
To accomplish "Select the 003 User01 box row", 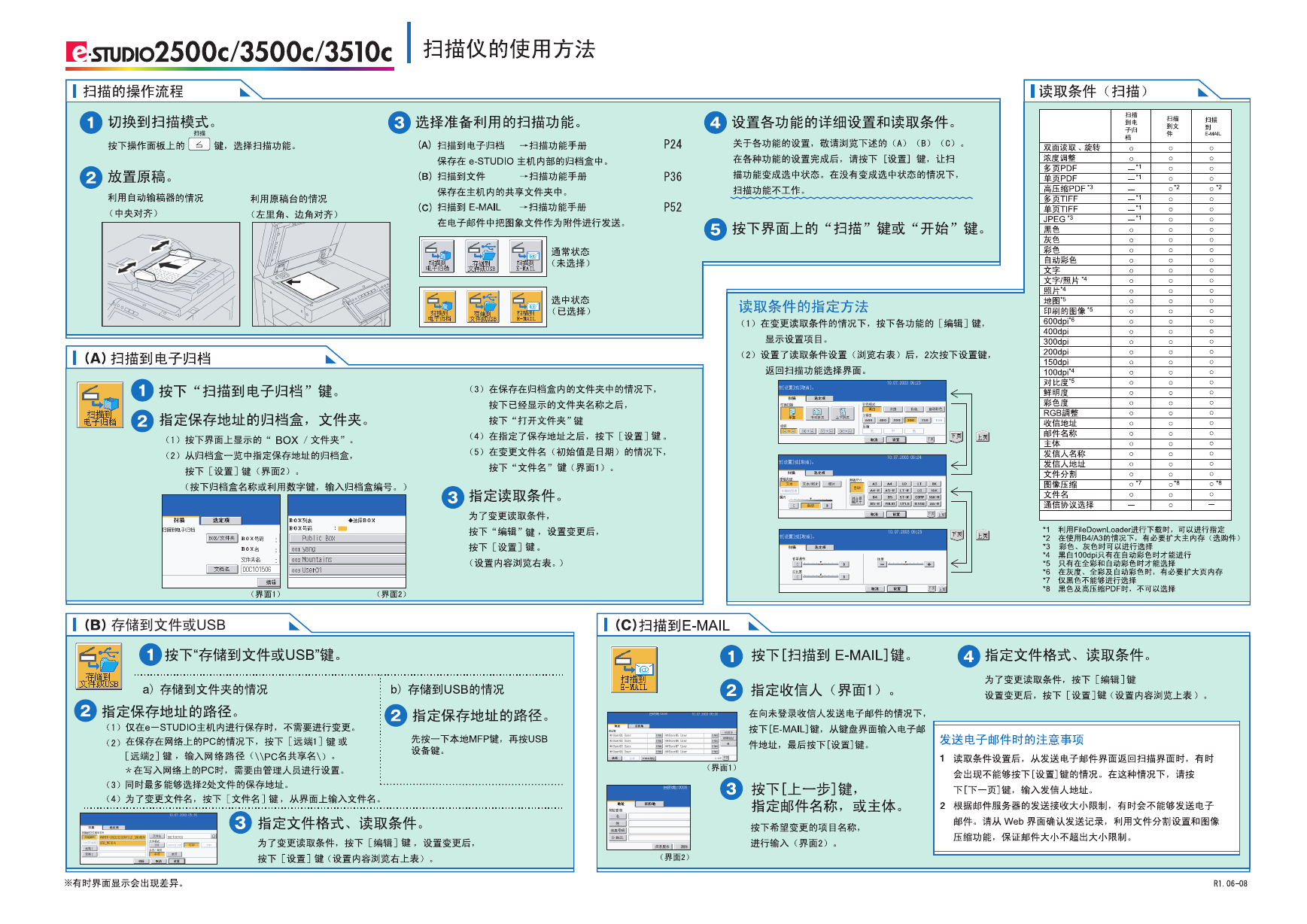I will 347,570.
